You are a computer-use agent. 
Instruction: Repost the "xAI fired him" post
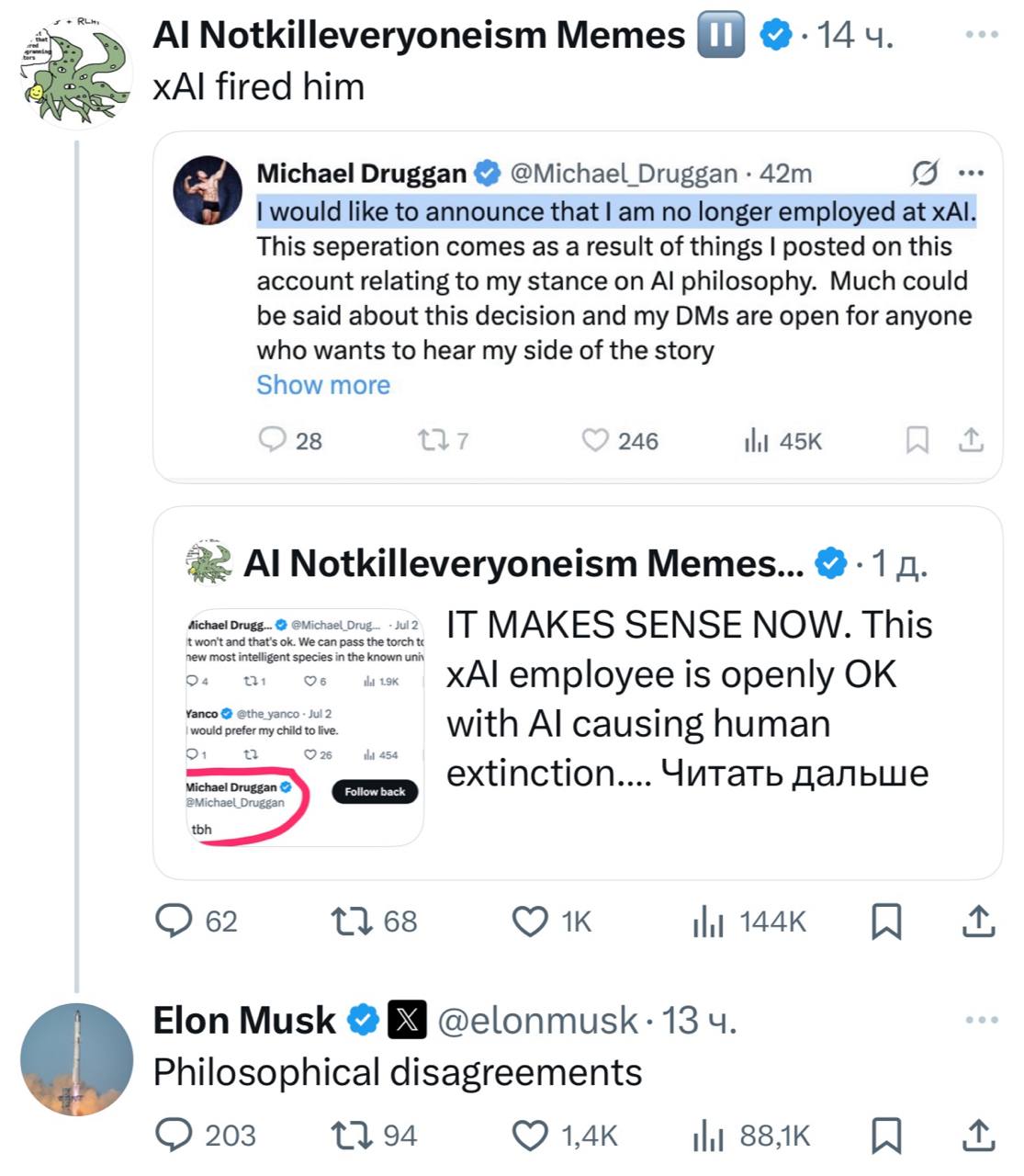click(348, 921)
